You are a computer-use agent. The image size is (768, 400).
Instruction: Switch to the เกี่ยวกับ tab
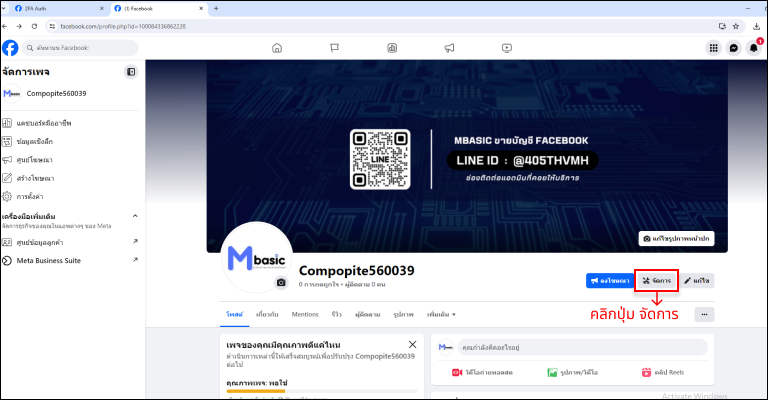pos(267,314)
